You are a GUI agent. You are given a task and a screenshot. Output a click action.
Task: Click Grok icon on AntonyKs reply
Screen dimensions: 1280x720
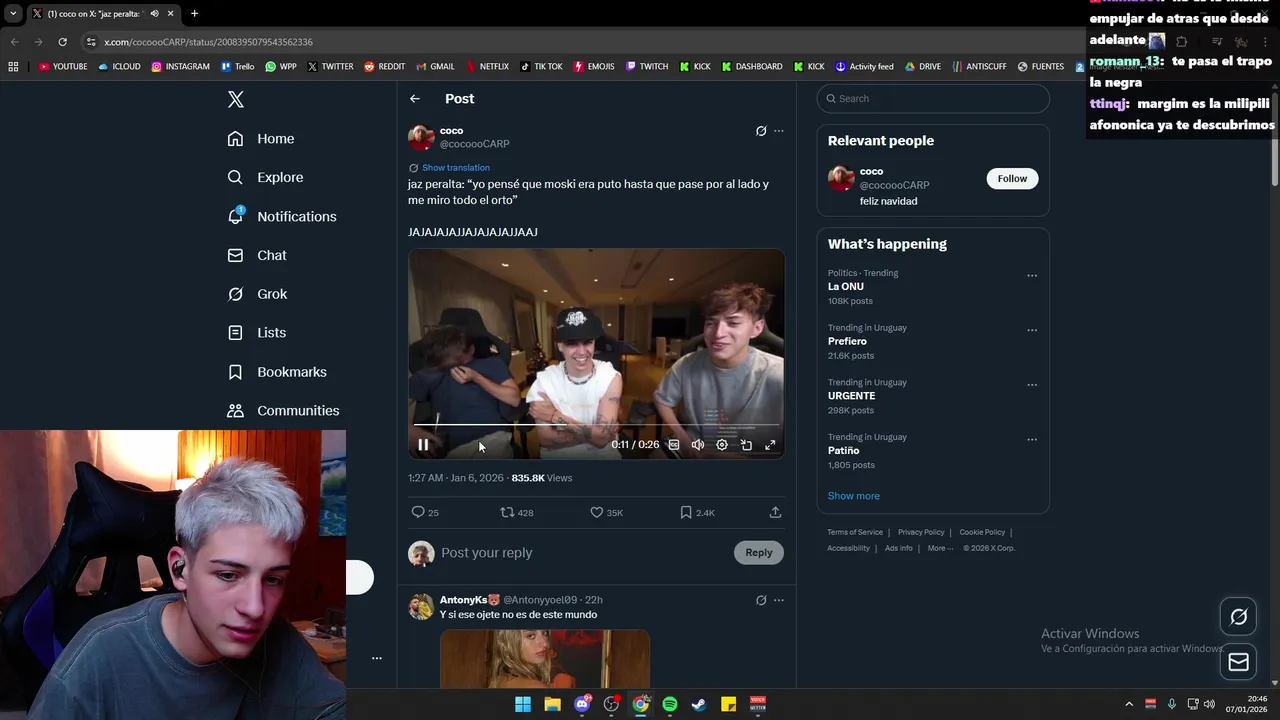click(x=761, y=600)
